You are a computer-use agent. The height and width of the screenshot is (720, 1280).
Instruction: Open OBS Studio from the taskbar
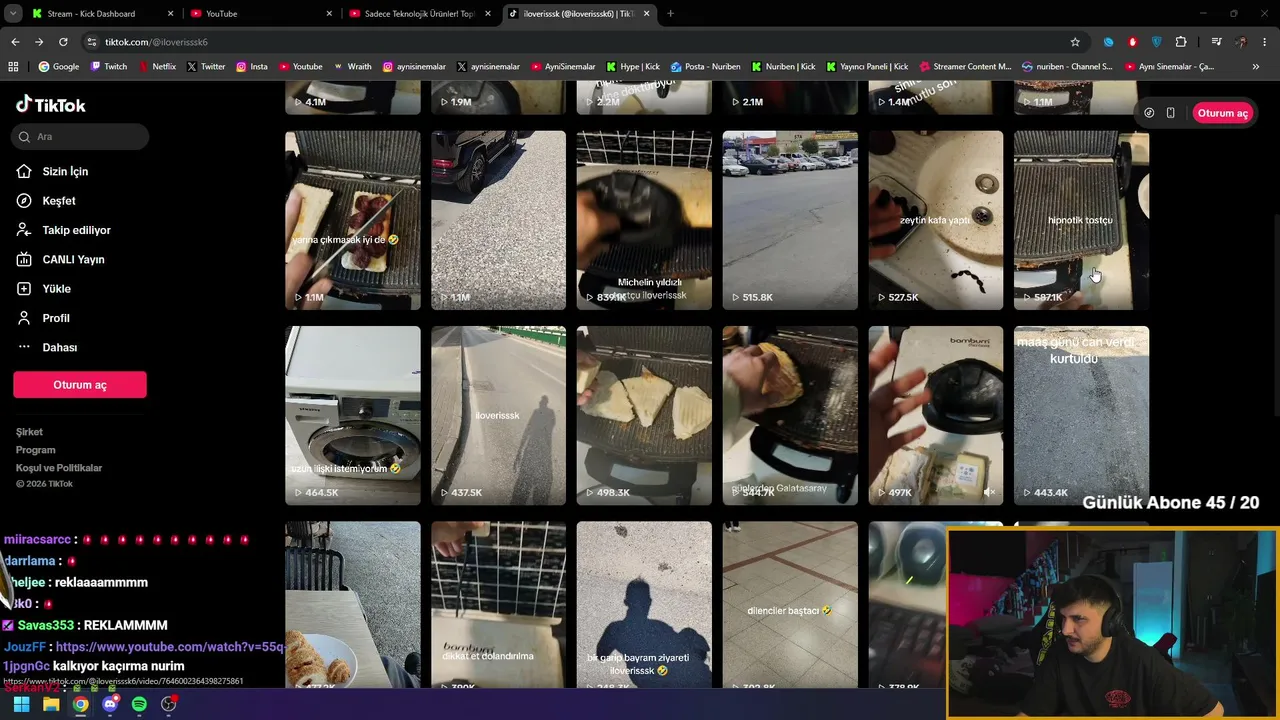click(169, 704)
